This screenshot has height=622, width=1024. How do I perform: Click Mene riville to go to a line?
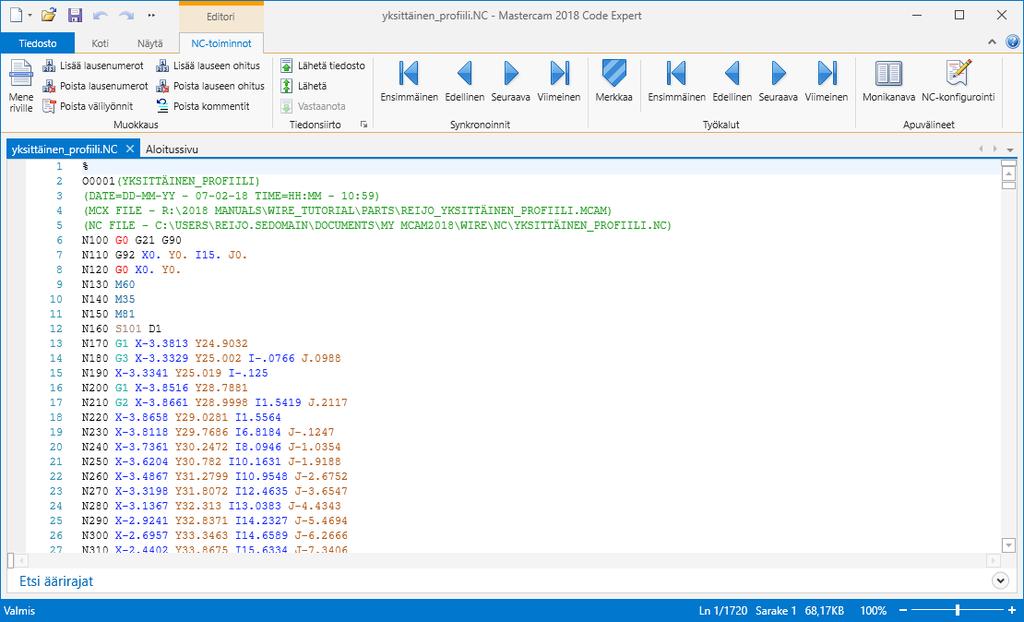point(21,86)
